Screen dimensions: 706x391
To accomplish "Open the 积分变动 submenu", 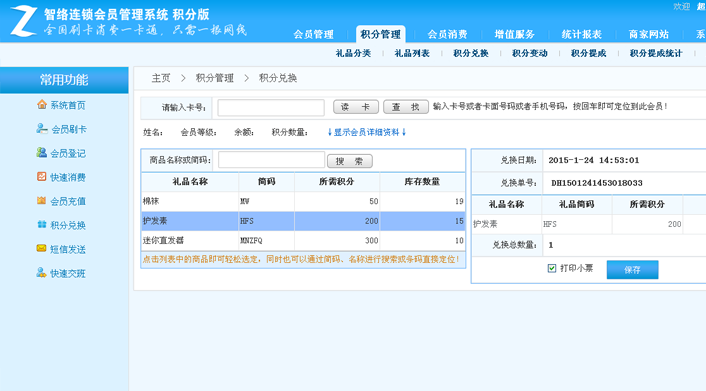I will pos(530,53).
